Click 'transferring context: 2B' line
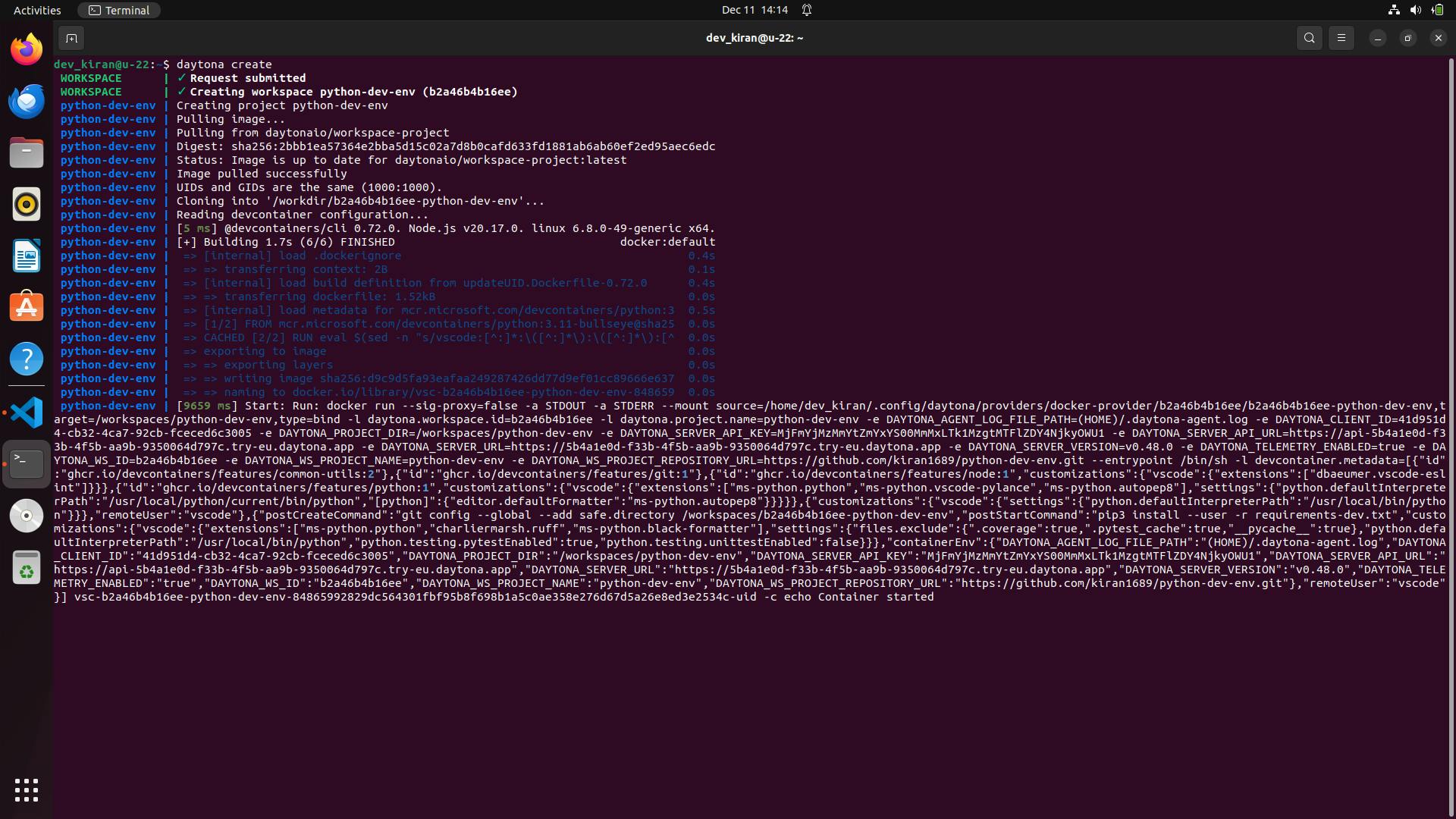Image resolution: width=1456 pixels, height=819 pixels. coord(285,269)
